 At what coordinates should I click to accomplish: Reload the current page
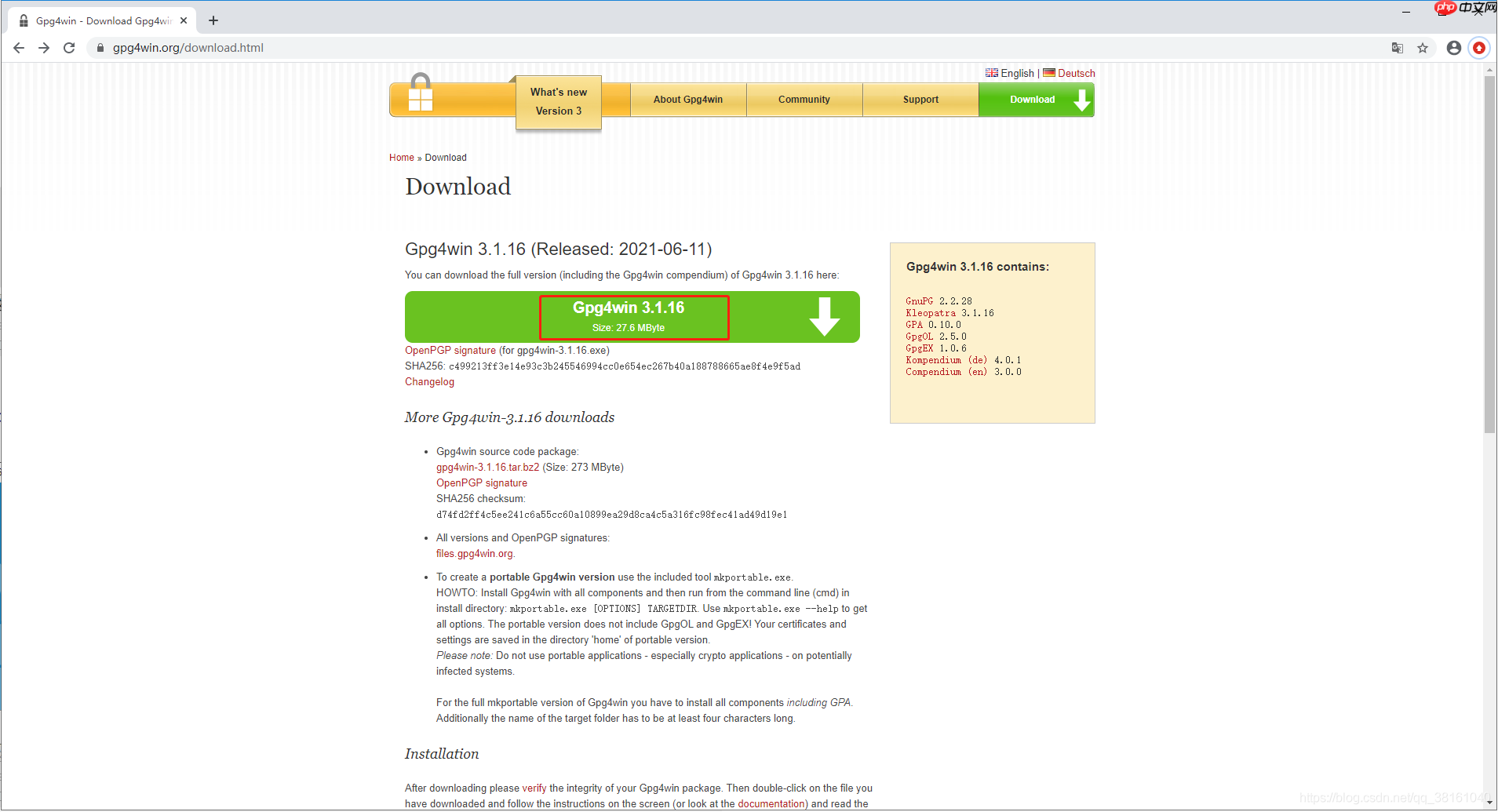(x=70, y=48)
